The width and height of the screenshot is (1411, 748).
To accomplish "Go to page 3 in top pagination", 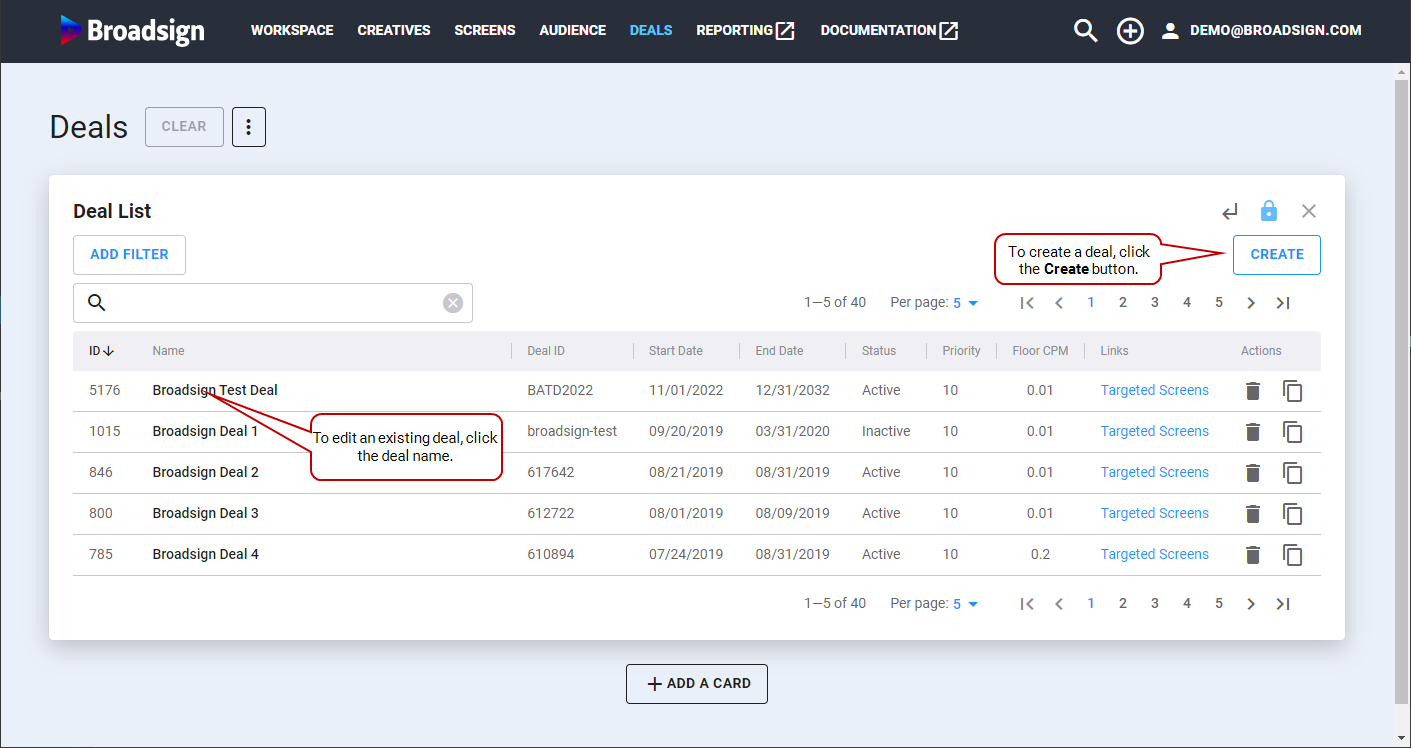I will (1155, 303).
